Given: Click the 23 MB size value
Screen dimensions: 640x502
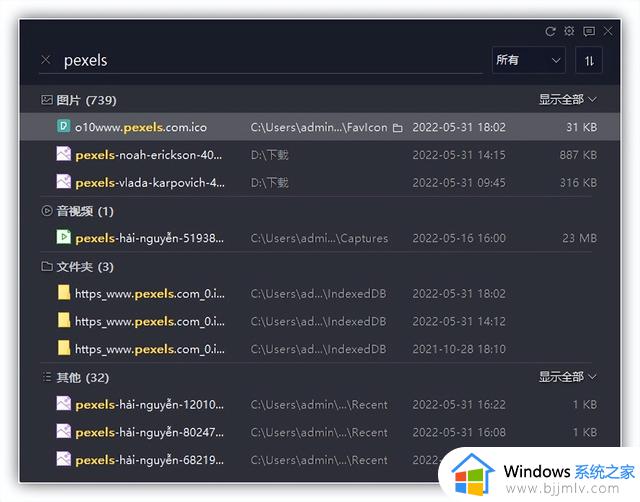Looking at the screenshot, I should click(x=580, y=238).
